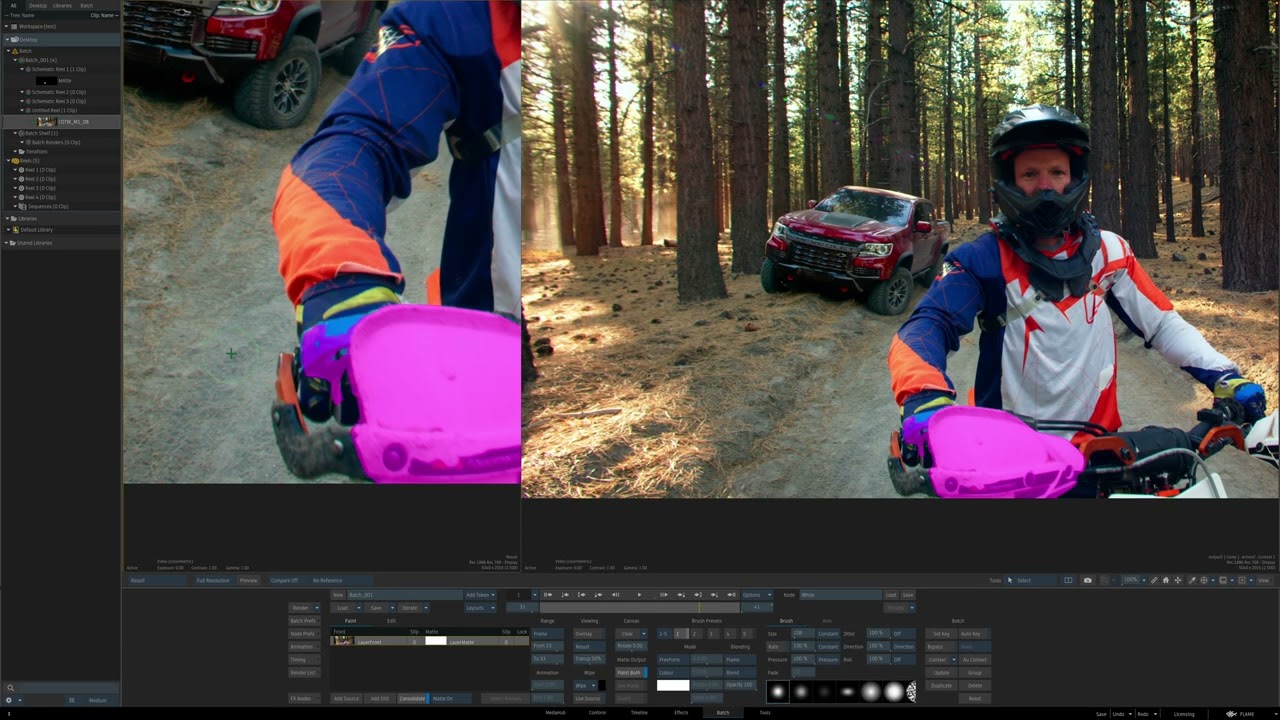The height and width of the screenshot is (720, 1280).
Task: Toggle the Jitter Off button
Action: (x=903, y=634)
